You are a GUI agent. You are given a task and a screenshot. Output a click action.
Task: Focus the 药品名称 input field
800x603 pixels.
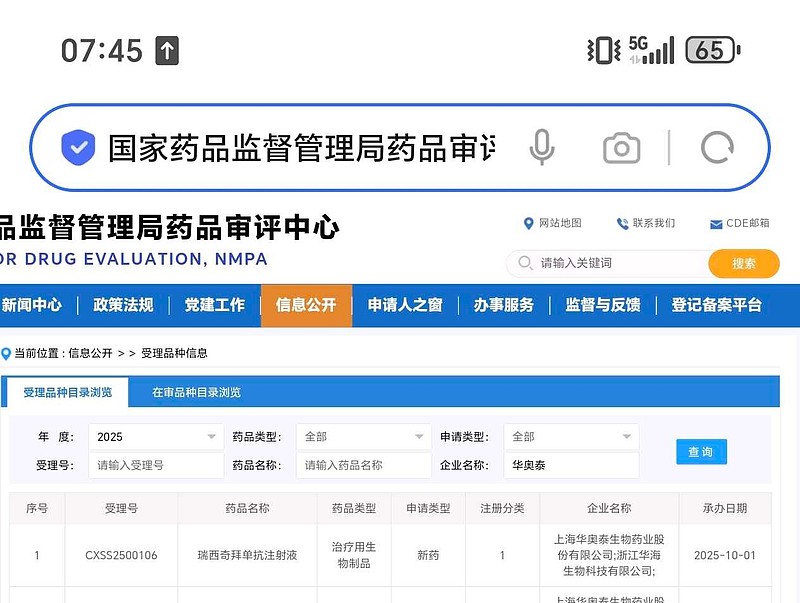click(x=364, y=465)
